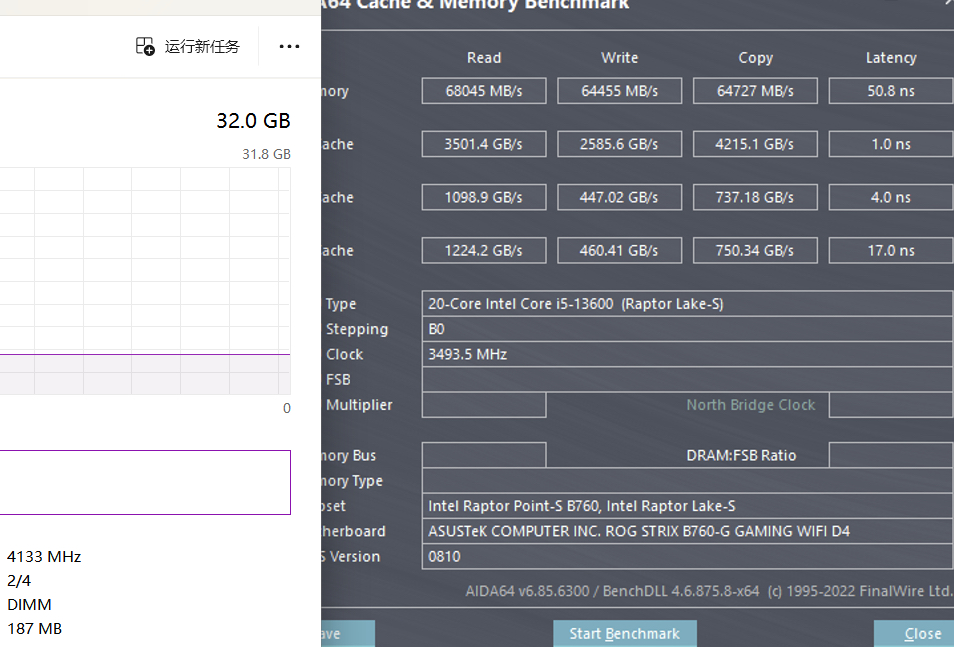Viewport: 954px width, 647px height.
Task: Click the Start Benchmark button
Action: 624,633
